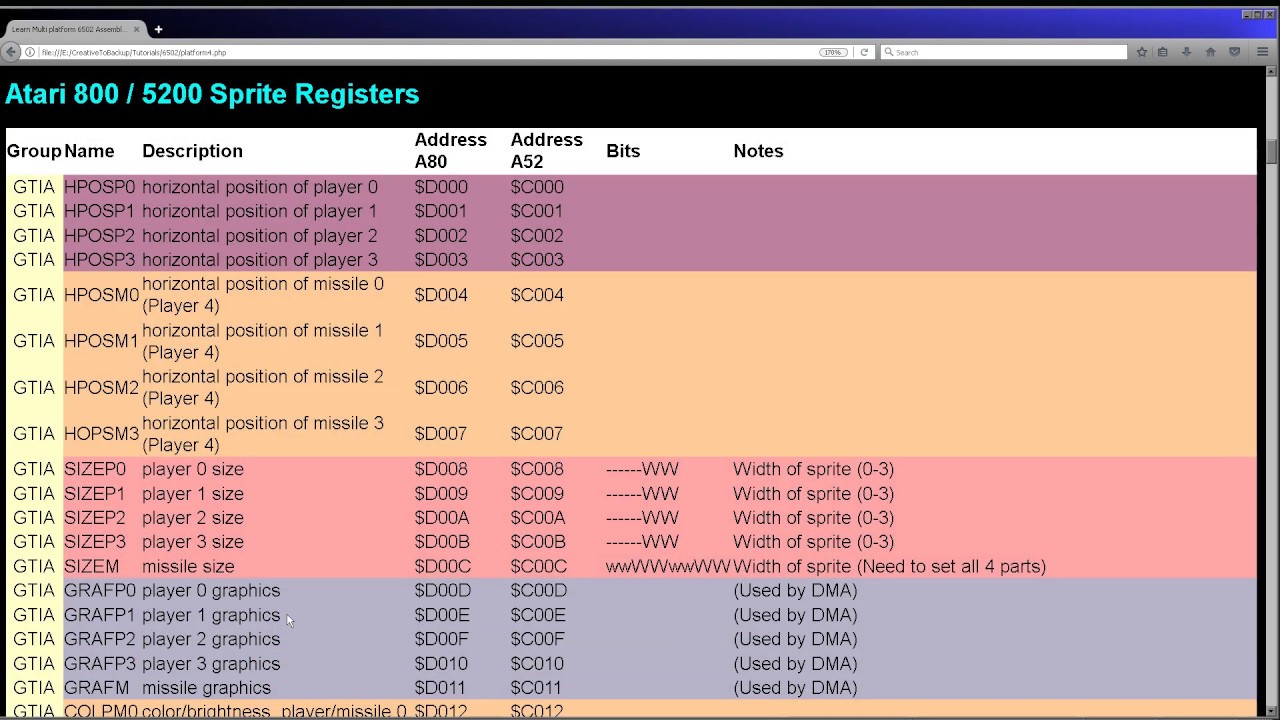Select the GRAFP0 register name

tap(99, 591)
